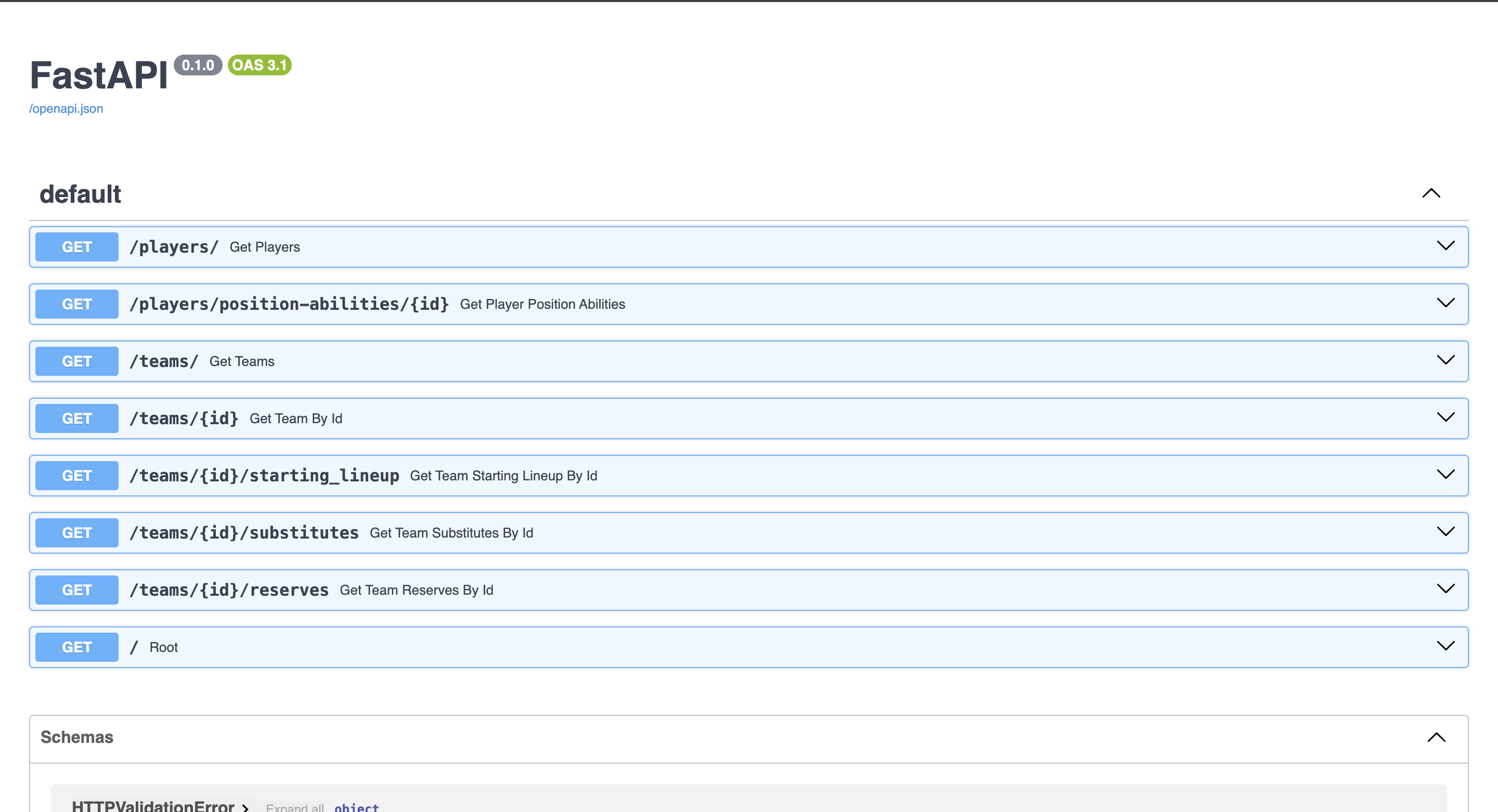
Task: Click the /players/position-abilities/{id} path
Action: [289, 304]
